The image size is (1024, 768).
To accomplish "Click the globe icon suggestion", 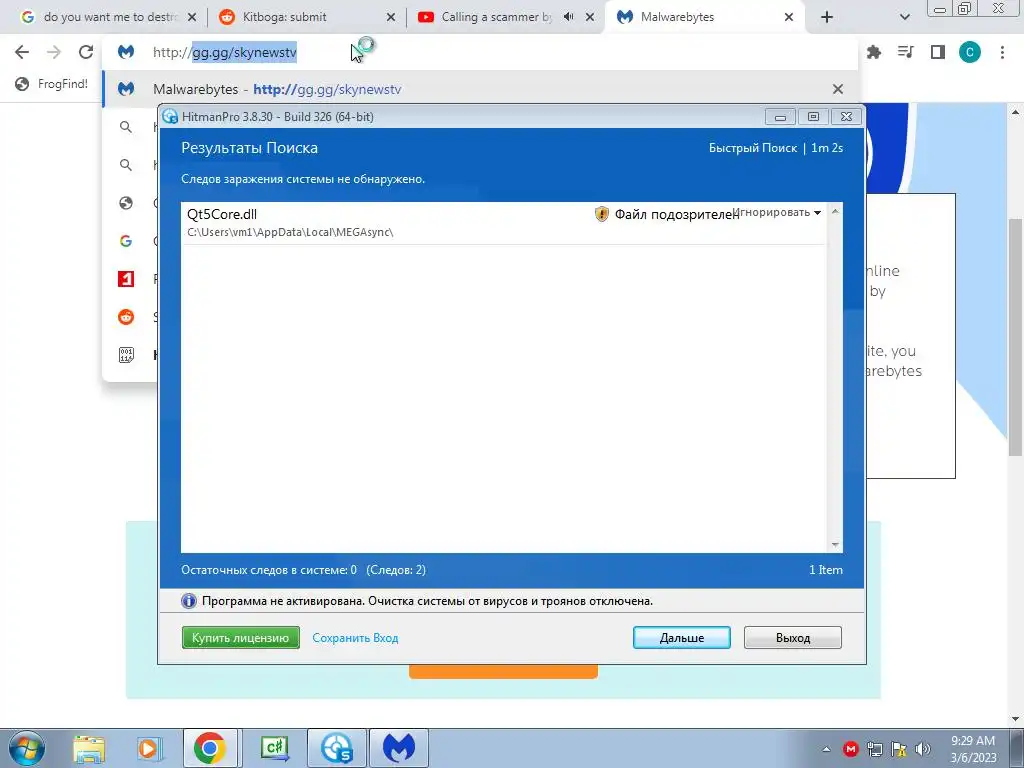I will (126, 203).
